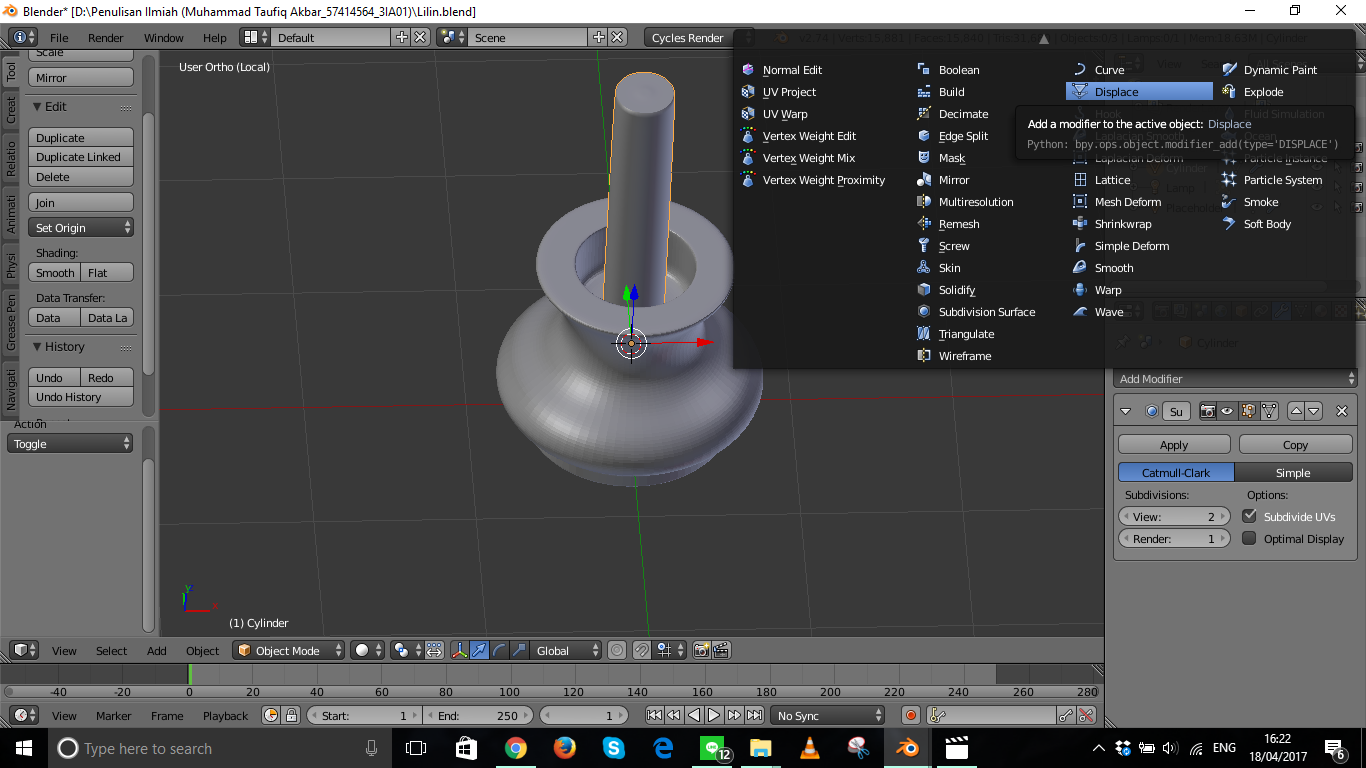The image size is (1366, 768).
Task: Collapse the Subsurf modifier panel triangle
Action: (1126, 411)
